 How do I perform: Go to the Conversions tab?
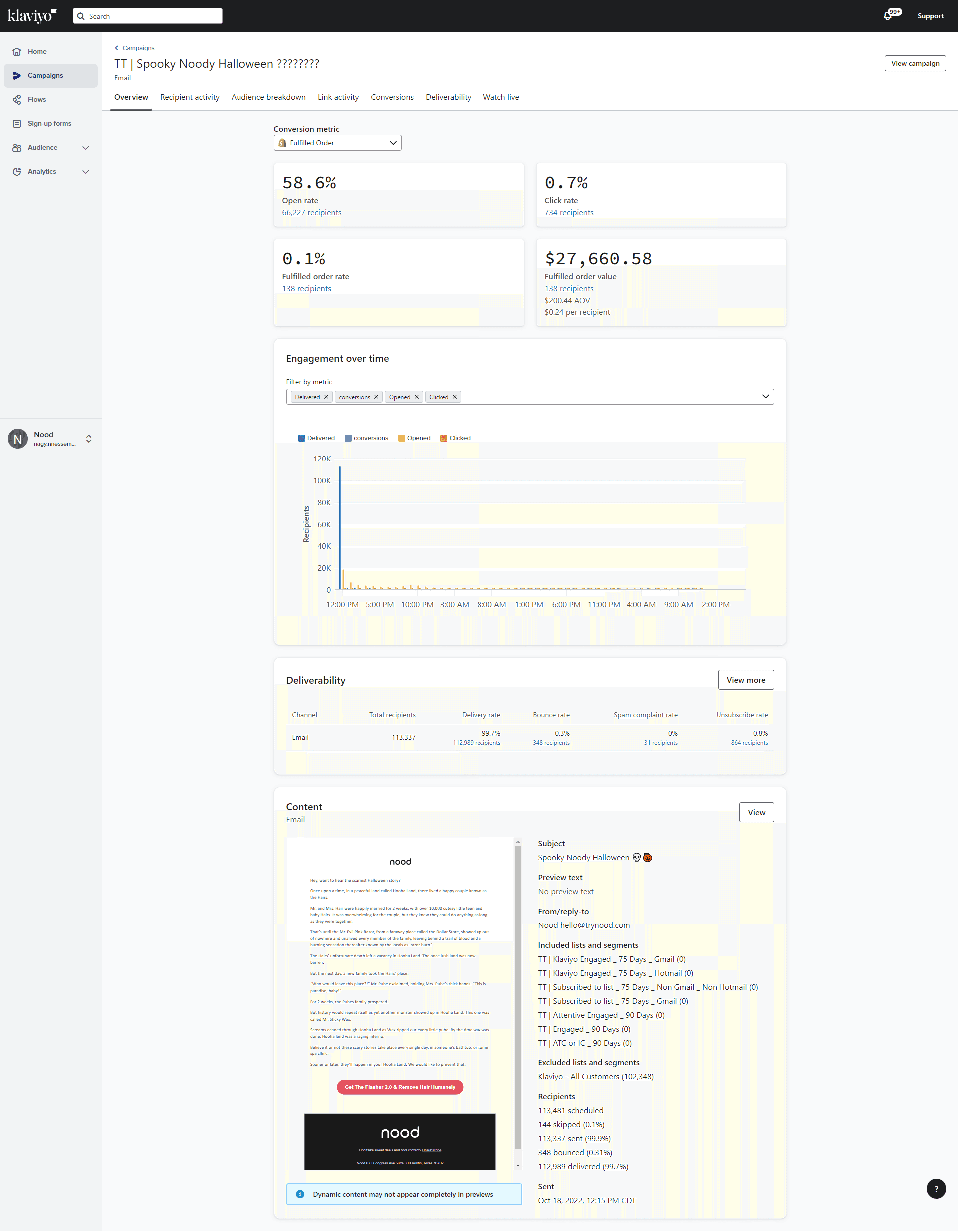[392, 97]
